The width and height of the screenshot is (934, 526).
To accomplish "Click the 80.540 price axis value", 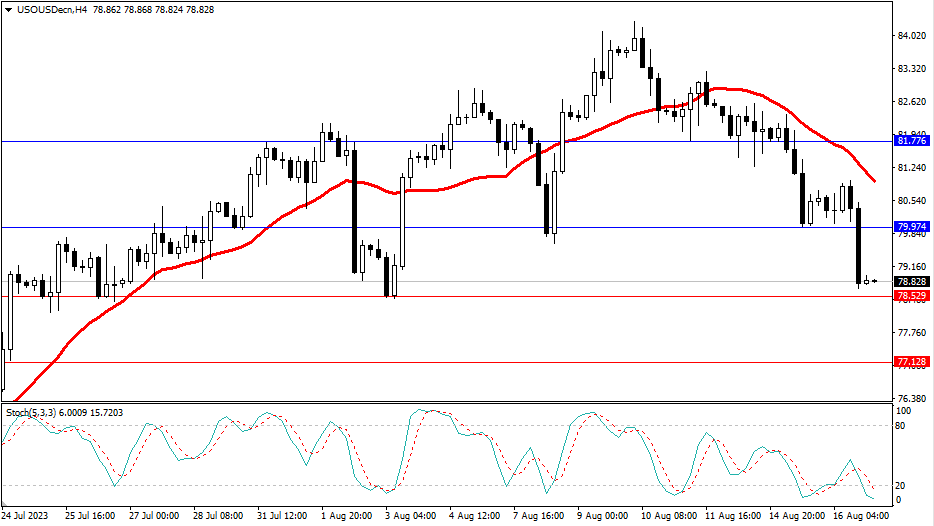I will [911, 201].
